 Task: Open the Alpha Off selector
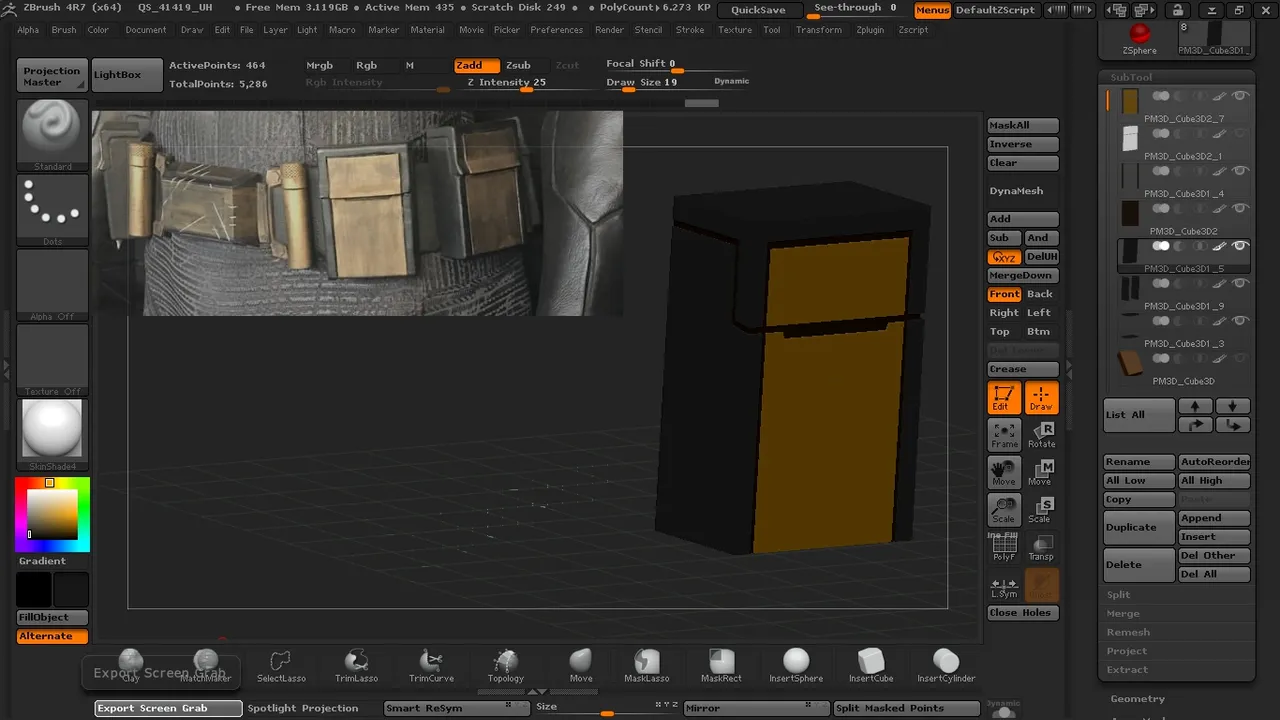53,285
